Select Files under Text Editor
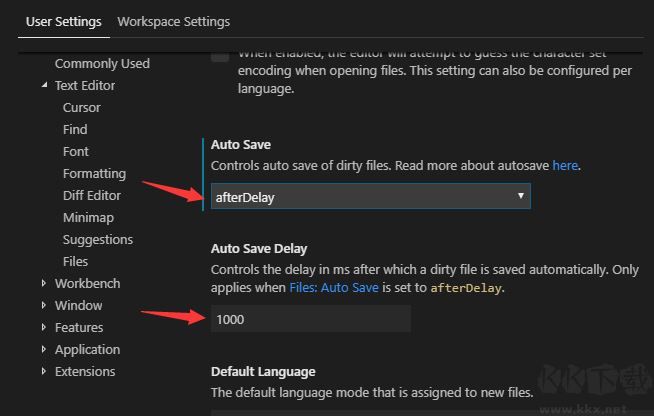This screenshot has height=416, width=654. pyautogui.click(x=75, y=261)
